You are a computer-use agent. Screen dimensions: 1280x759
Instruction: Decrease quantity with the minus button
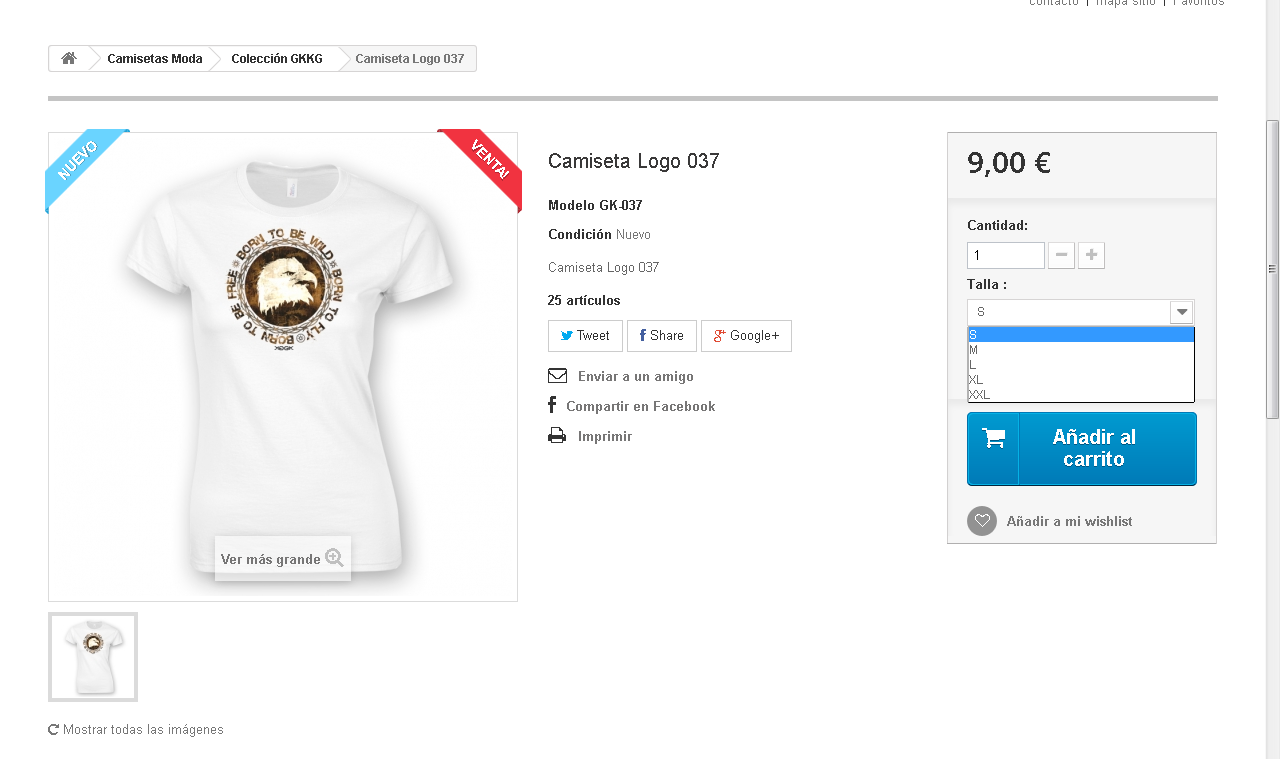1061,256
